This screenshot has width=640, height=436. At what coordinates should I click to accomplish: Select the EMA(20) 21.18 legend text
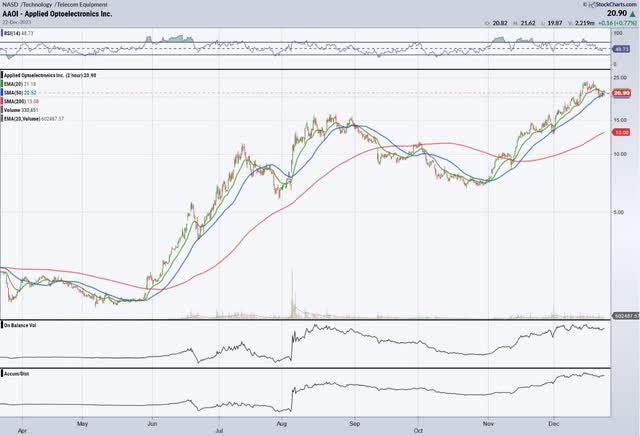pyautogui.click(x=20, y=84)
